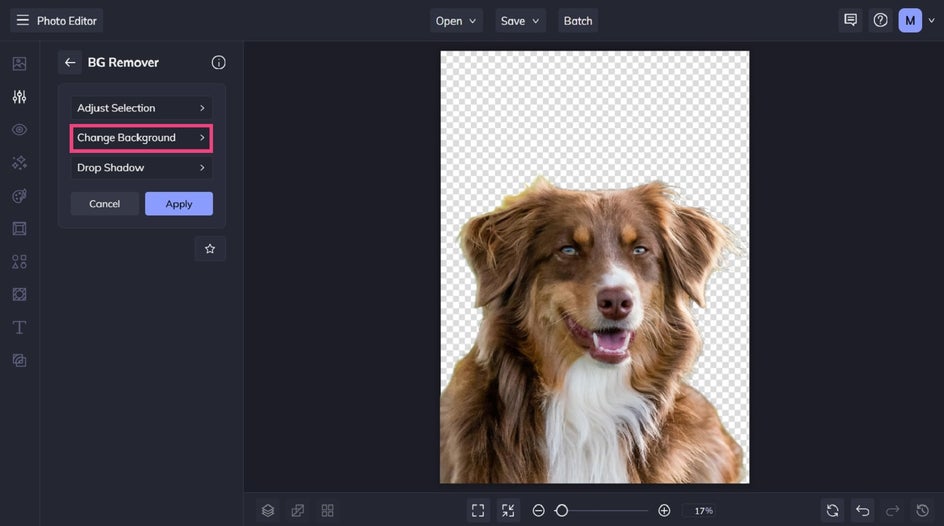Open the Overlays/Textures sidebar icon
944x526 pixels.
[19, 294]
